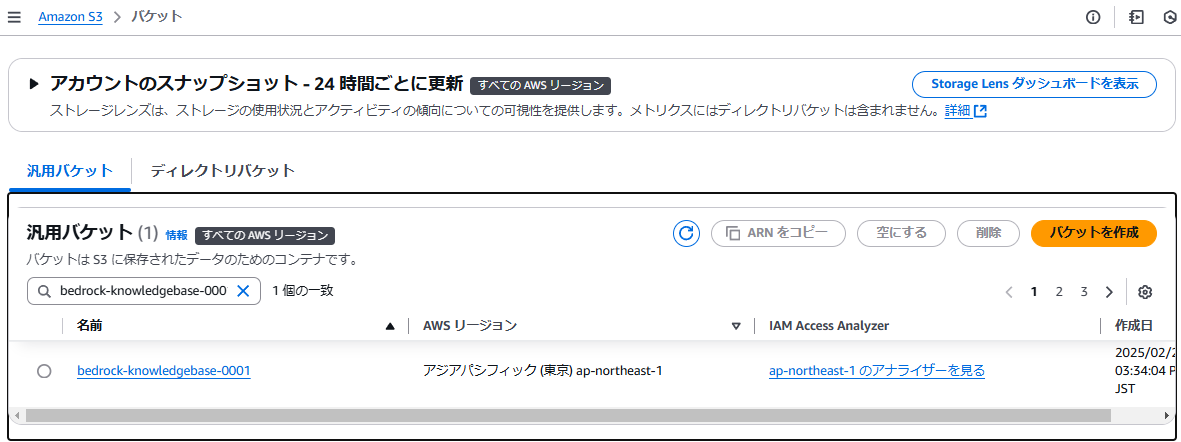
Task: Click the 削除 button
Action: (x=988, y=233)
